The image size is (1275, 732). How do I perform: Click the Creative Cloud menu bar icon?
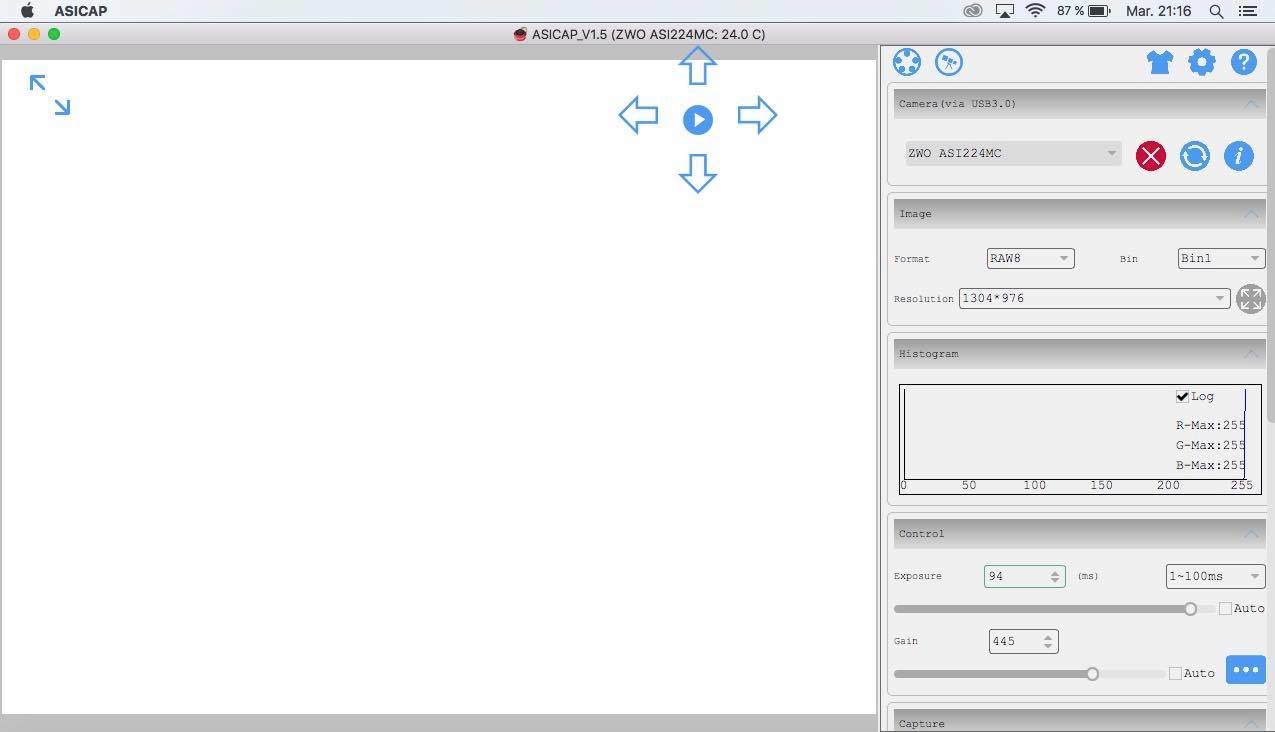click(x=972, y=11)
